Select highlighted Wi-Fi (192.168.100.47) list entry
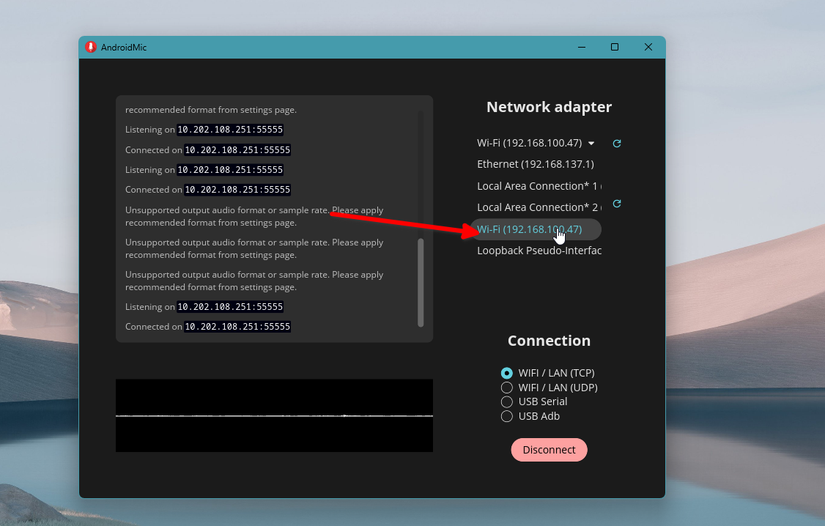 (530, 229)
